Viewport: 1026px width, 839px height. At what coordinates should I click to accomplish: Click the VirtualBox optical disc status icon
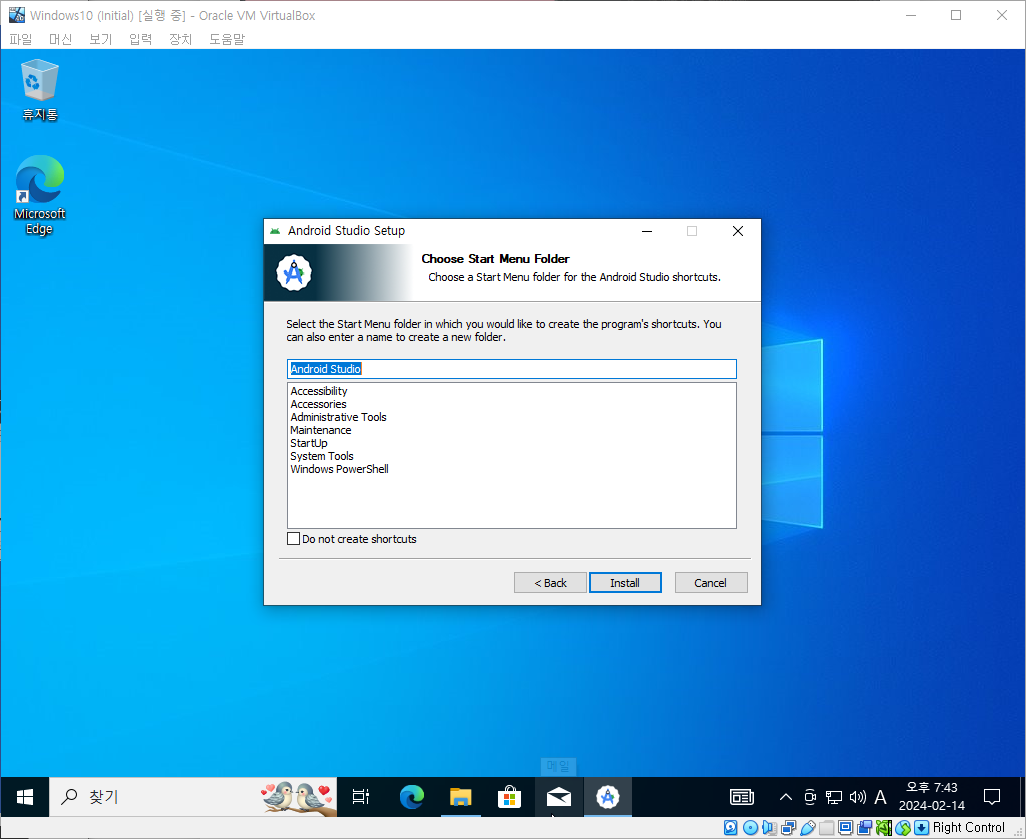751,828
